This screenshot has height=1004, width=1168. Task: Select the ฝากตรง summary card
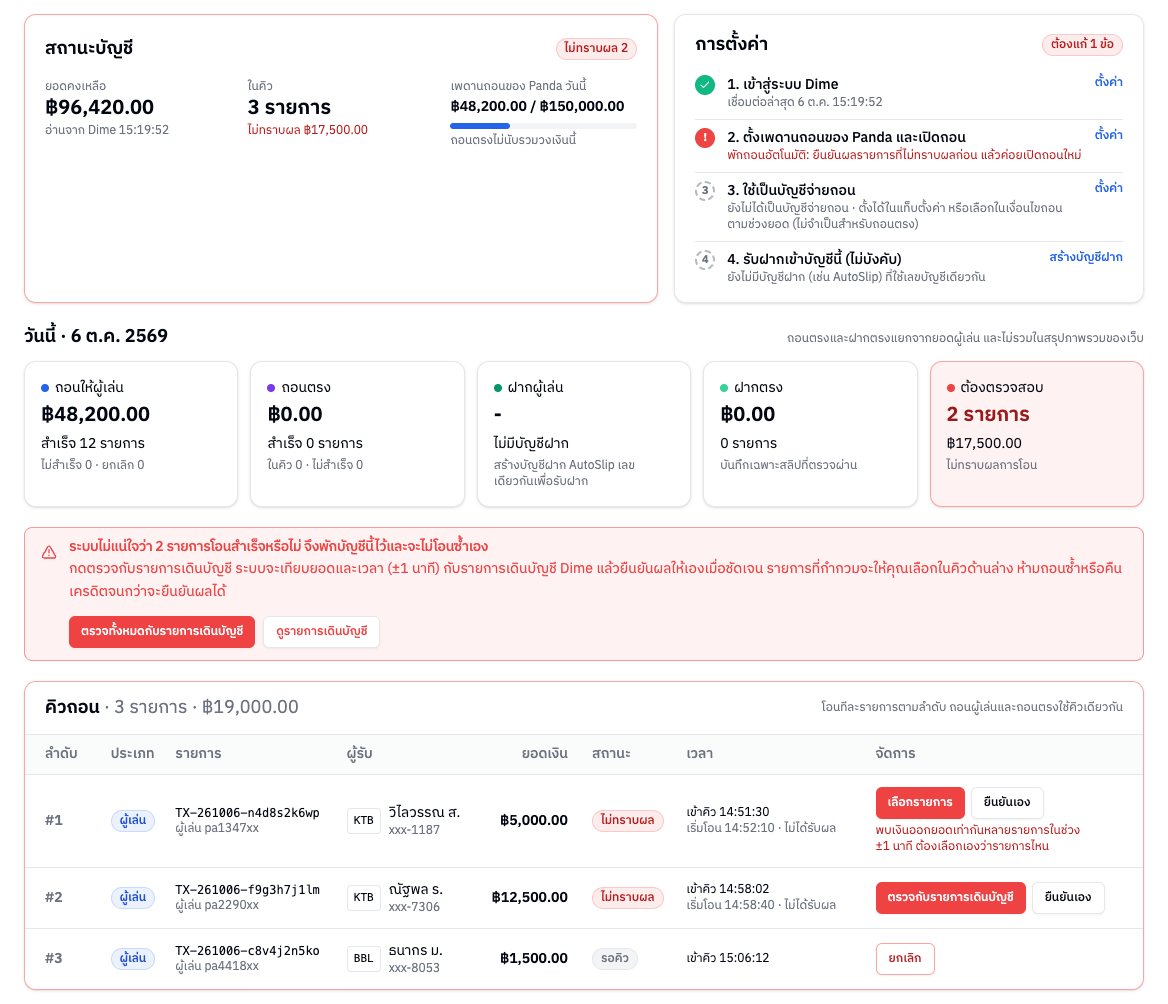(810, 434)
